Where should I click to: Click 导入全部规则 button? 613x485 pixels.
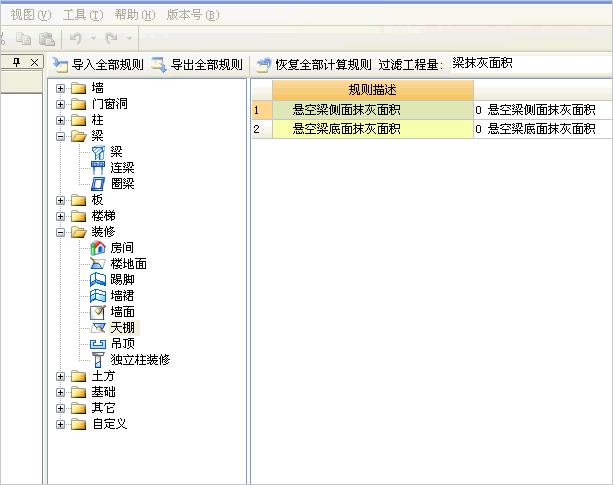(x=99, y=64)
